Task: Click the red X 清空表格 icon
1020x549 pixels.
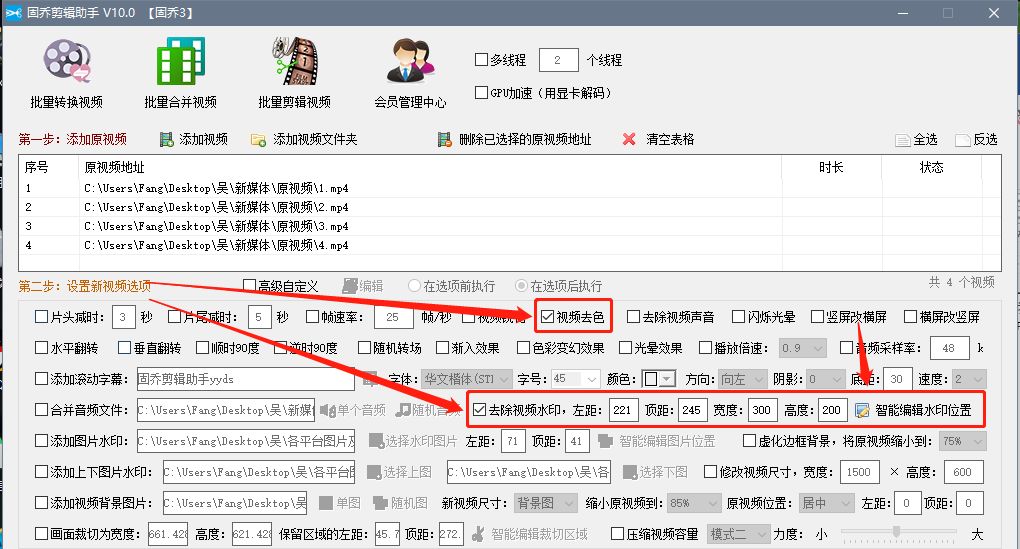Action: coord(629,139)
